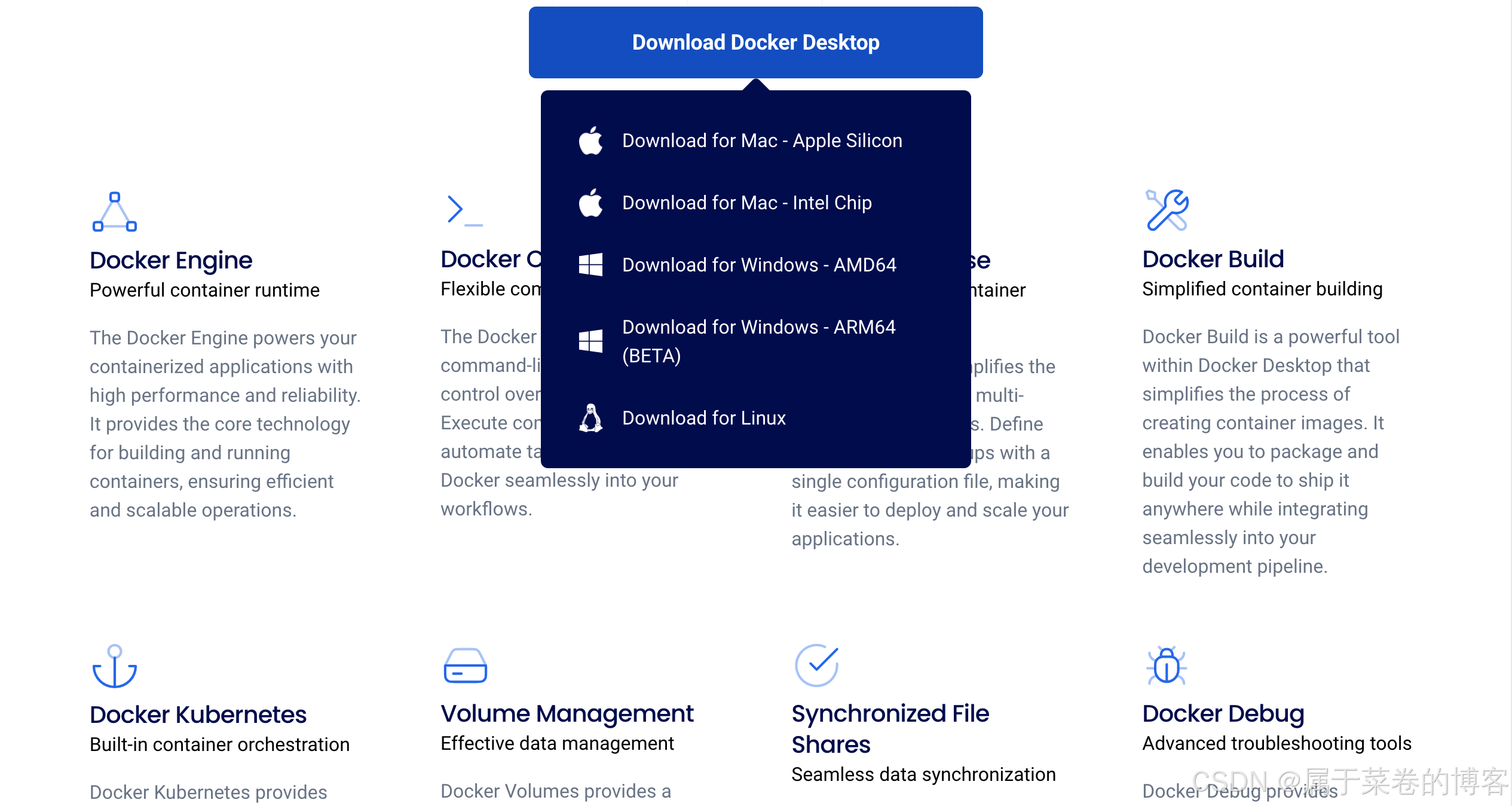Click the Docker Kubernetes heading
This screenshot has height=806, width=1512.
(x=198, y=715)
